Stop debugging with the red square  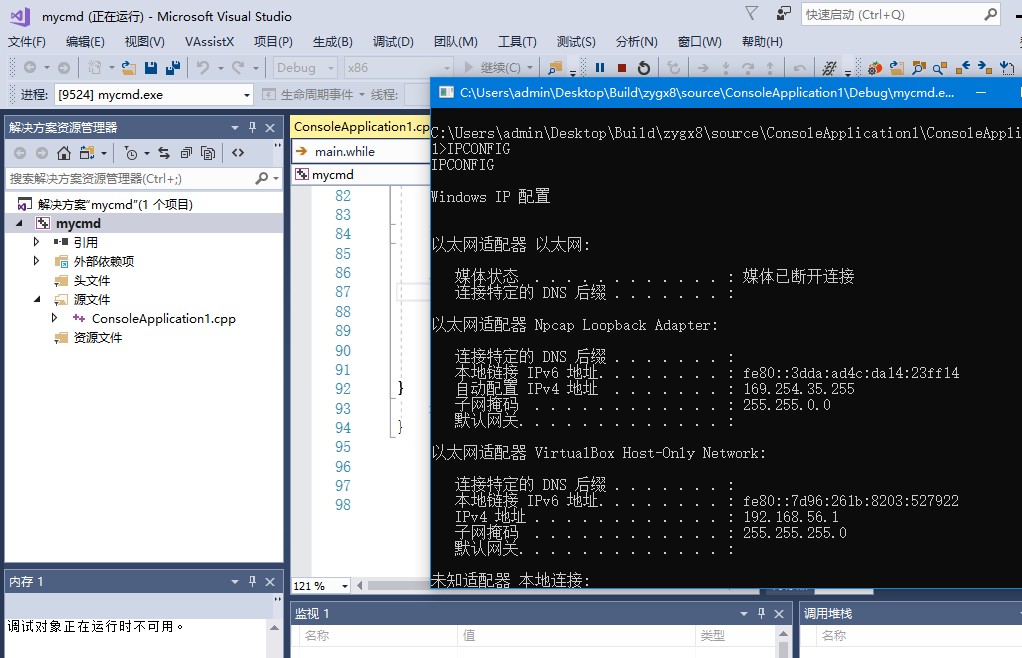pos(622,68)
